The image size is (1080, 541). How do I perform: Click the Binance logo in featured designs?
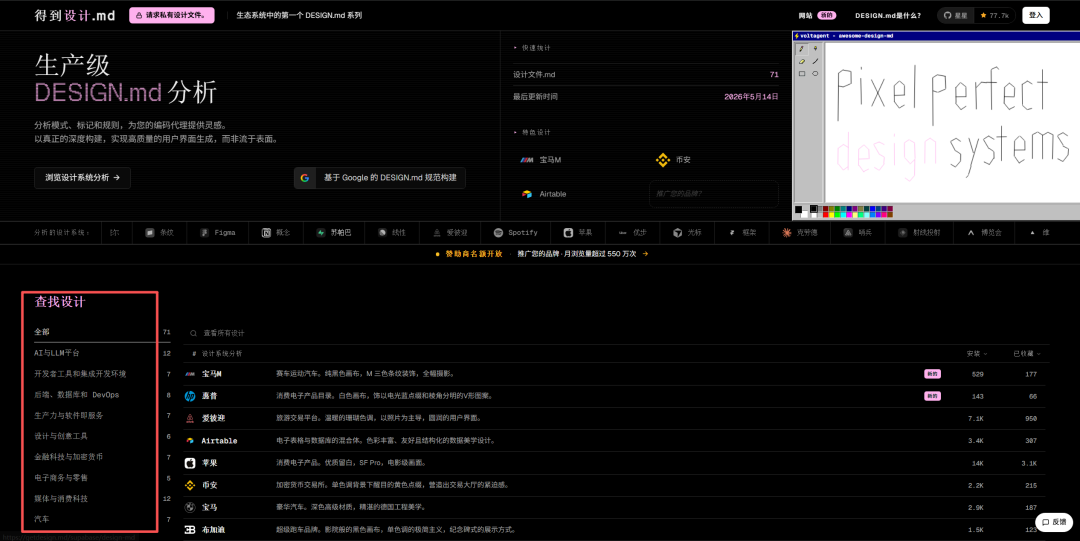coord(663,160)
